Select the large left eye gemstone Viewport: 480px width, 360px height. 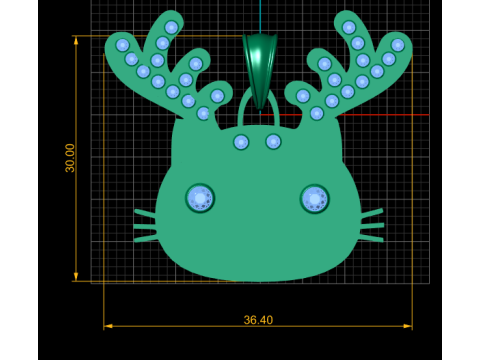pyautogui.click(x=200, y=198)
